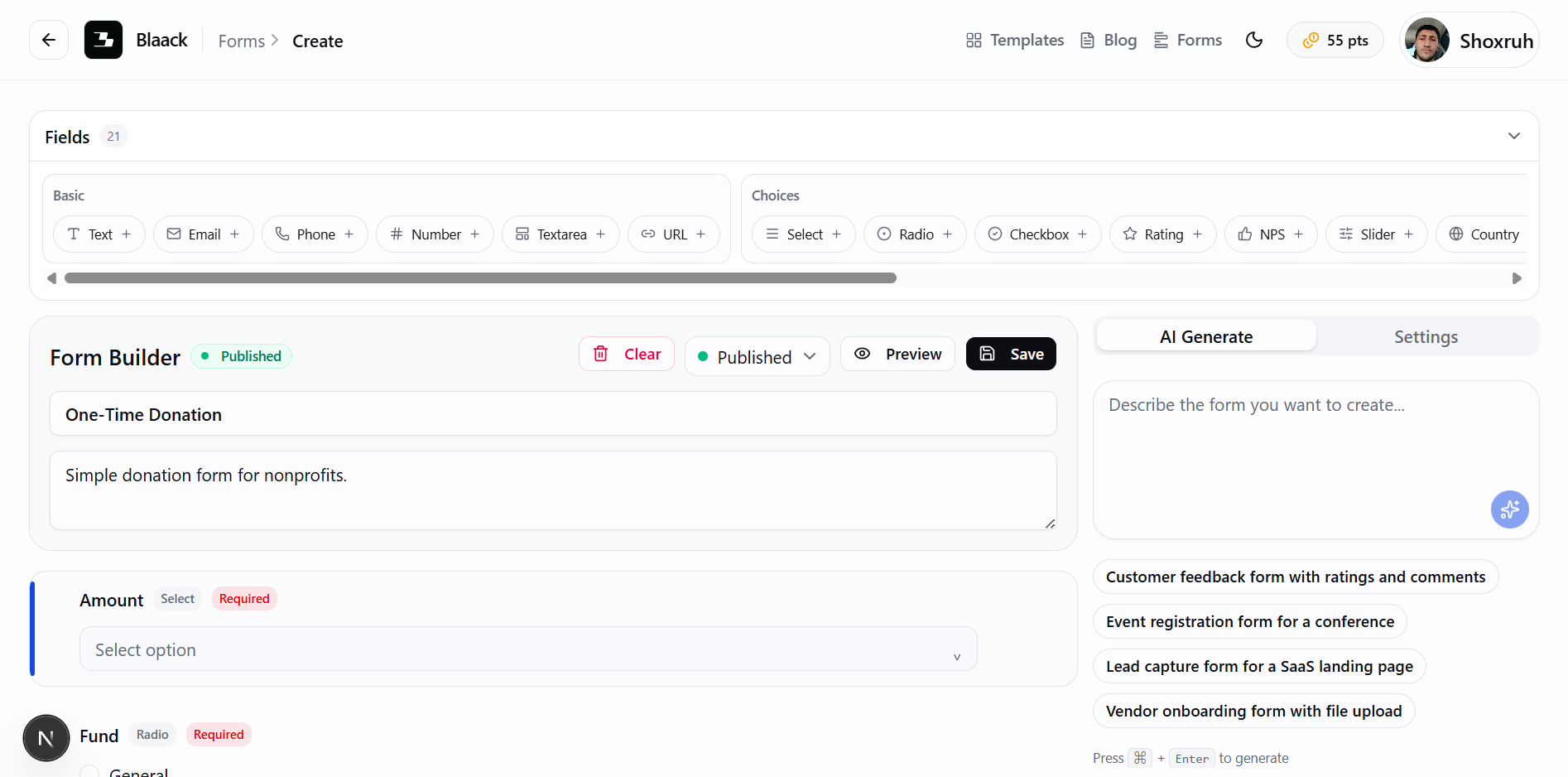Save the form
Image resolution: width=1568 pixels, height=777 pixels.
1011,354
